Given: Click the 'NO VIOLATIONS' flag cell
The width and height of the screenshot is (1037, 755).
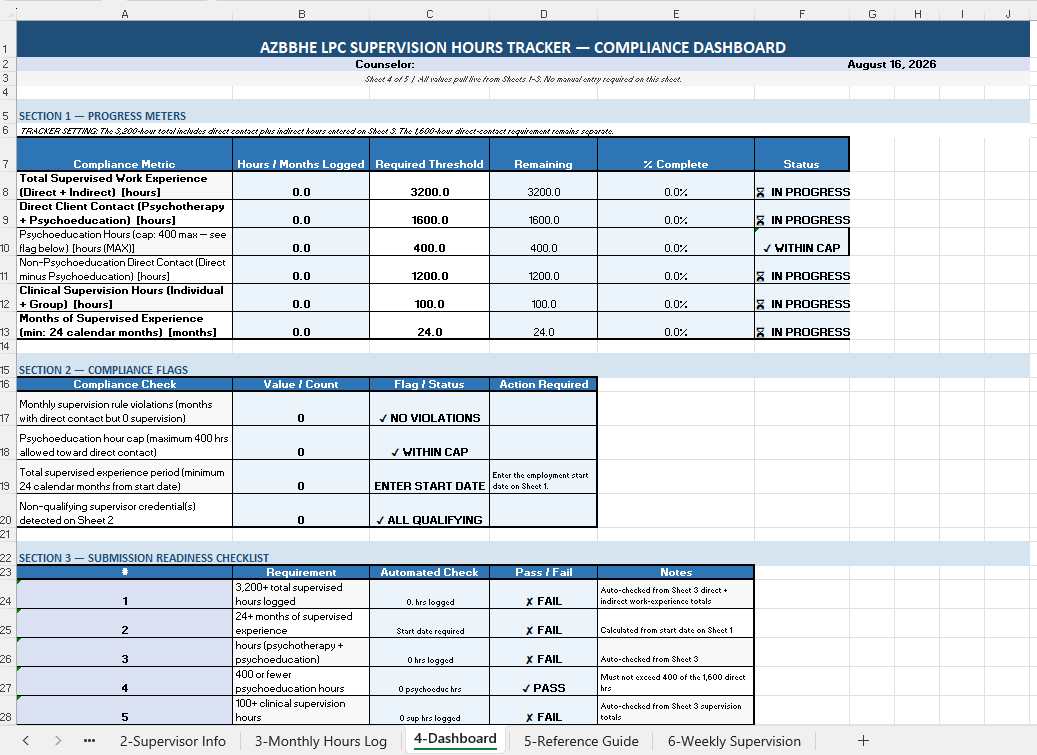Looking at the screenshot, I should click(x=429, y=409).
